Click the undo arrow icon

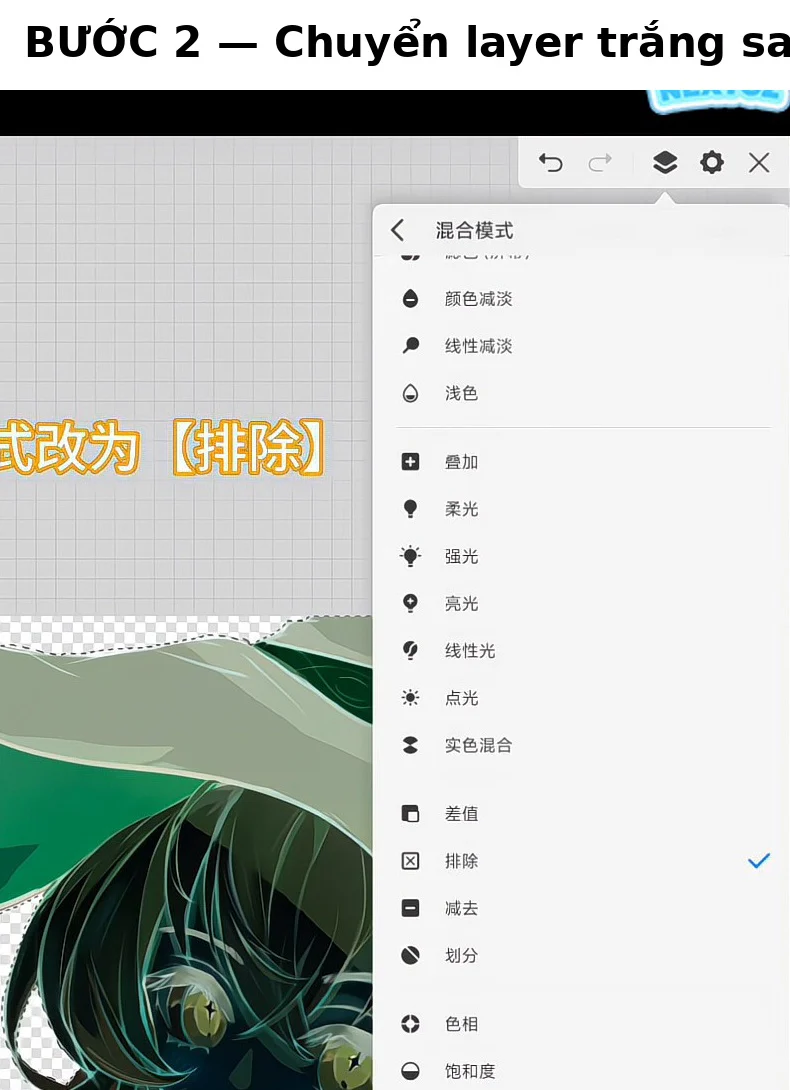click(551, 163)
